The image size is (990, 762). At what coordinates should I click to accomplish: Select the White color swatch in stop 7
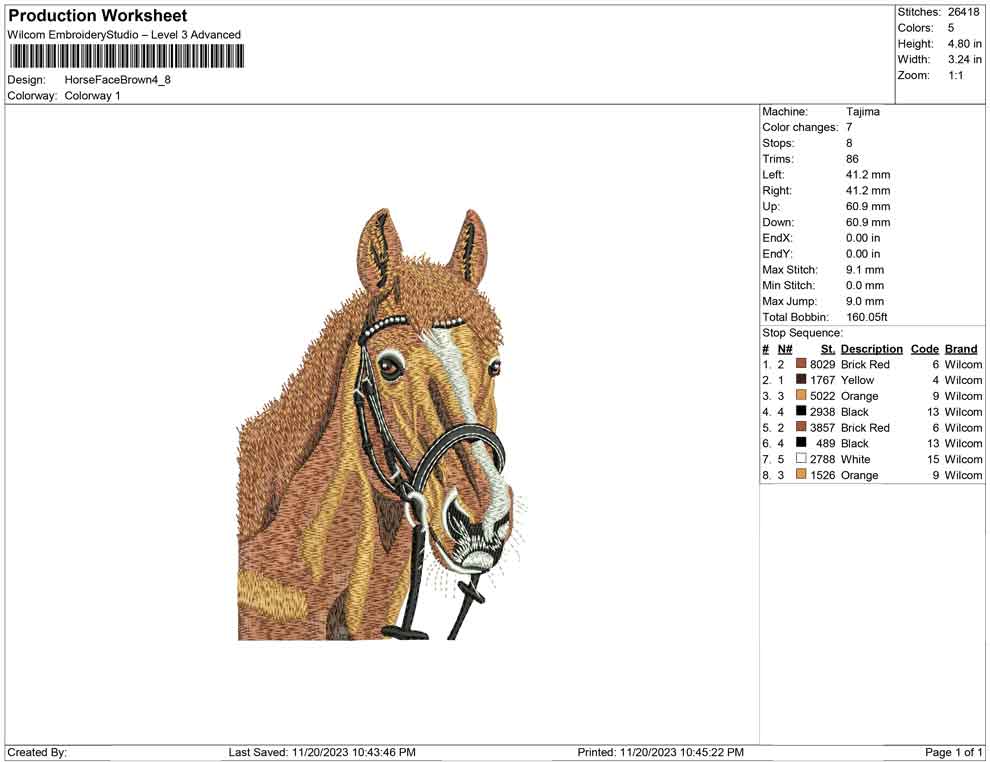coord(801,459)
